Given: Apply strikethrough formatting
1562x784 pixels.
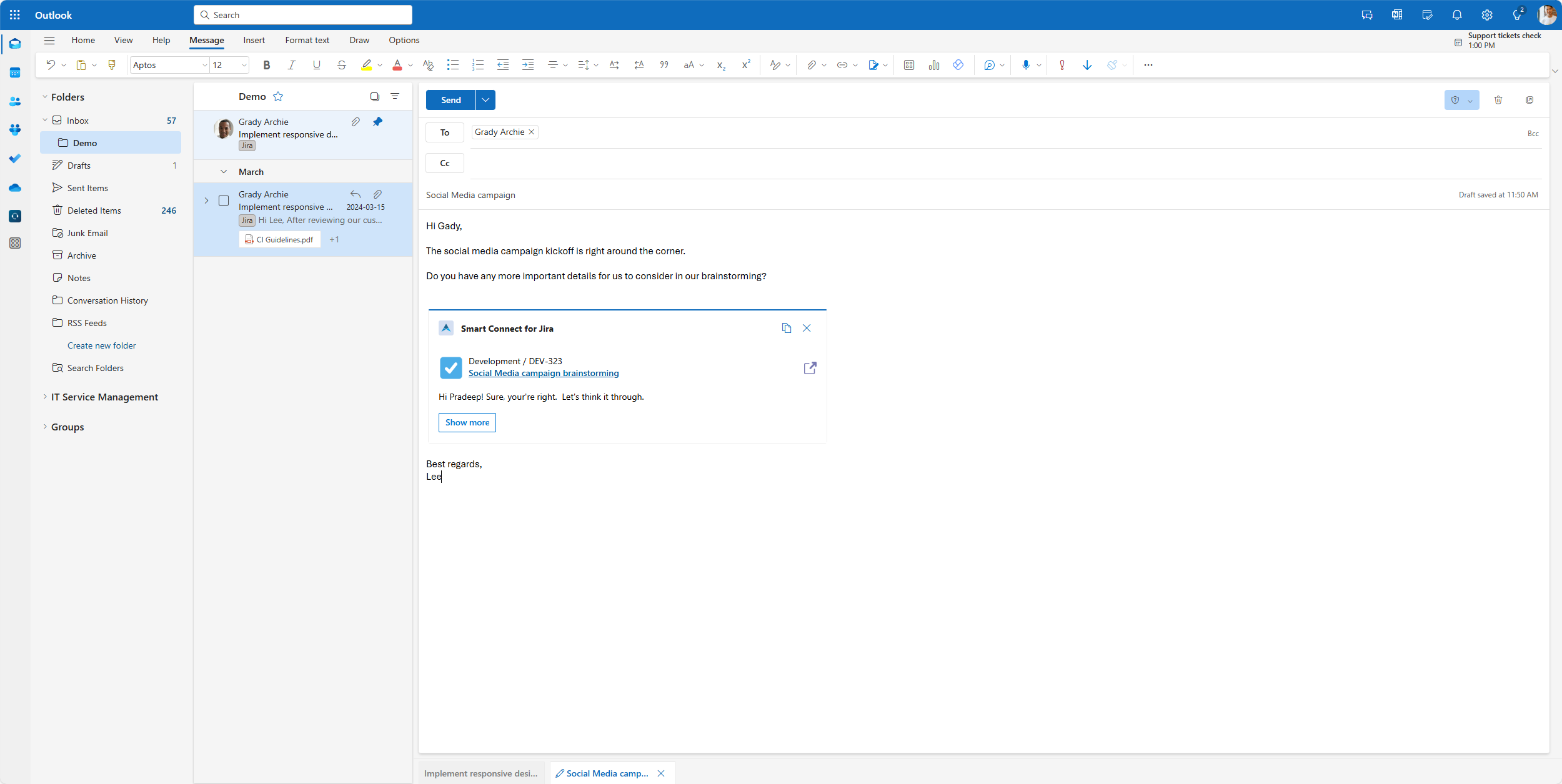Looking at the screenshot, I should coord(341,65).
